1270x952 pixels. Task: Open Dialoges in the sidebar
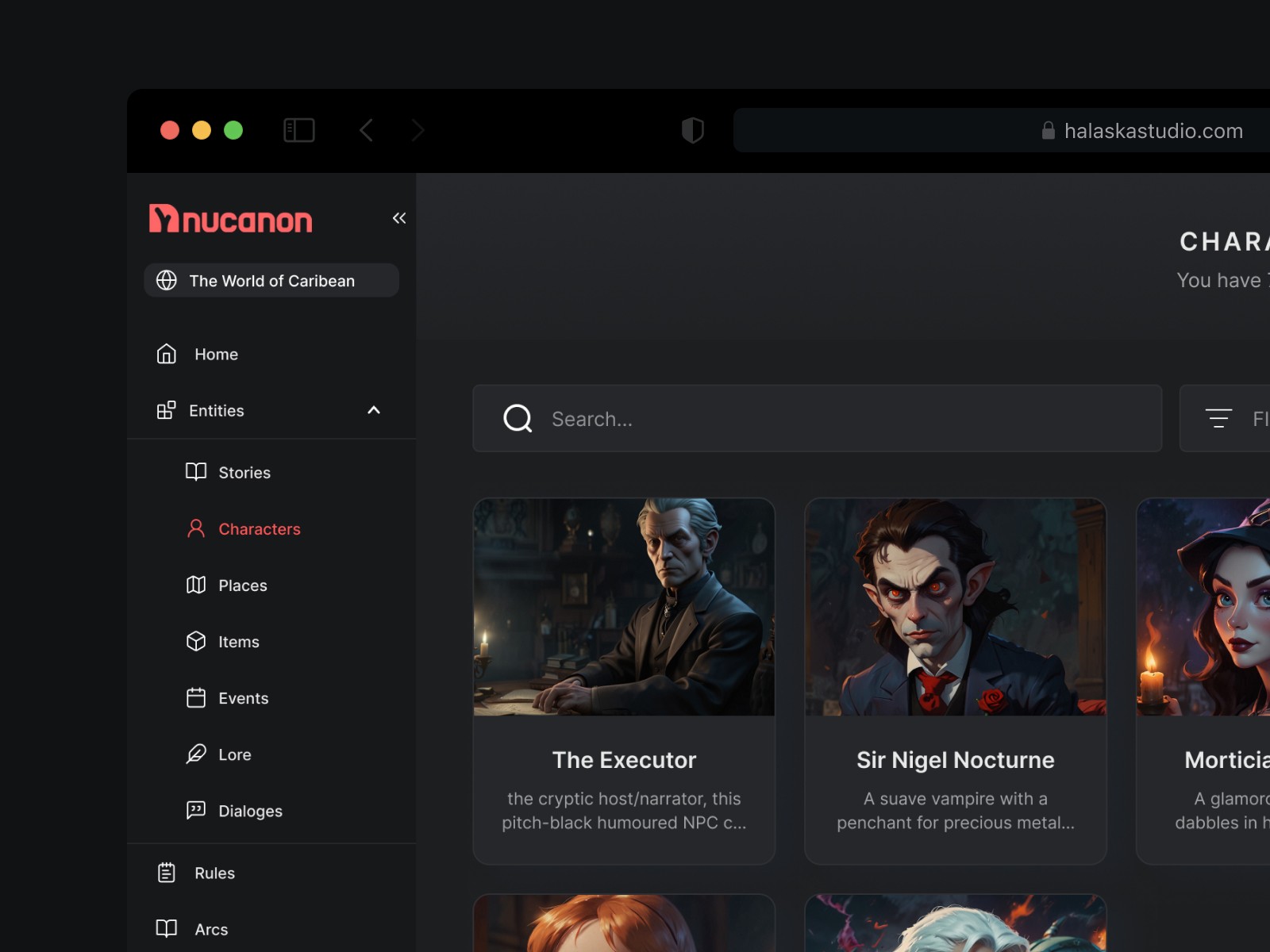tap(251, 811)
